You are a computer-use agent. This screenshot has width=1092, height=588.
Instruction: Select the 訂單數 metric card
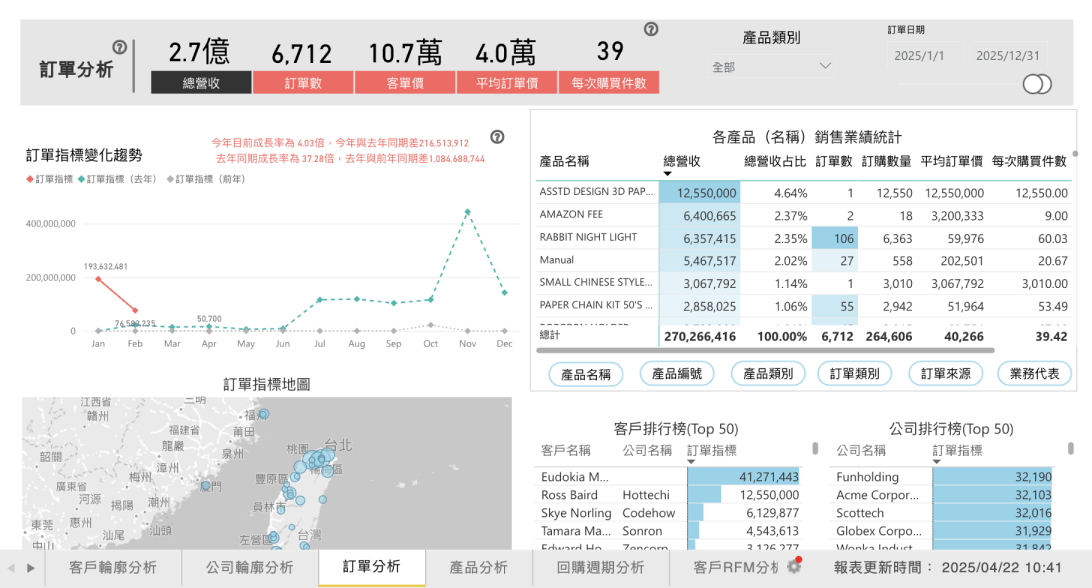(303, 64)
